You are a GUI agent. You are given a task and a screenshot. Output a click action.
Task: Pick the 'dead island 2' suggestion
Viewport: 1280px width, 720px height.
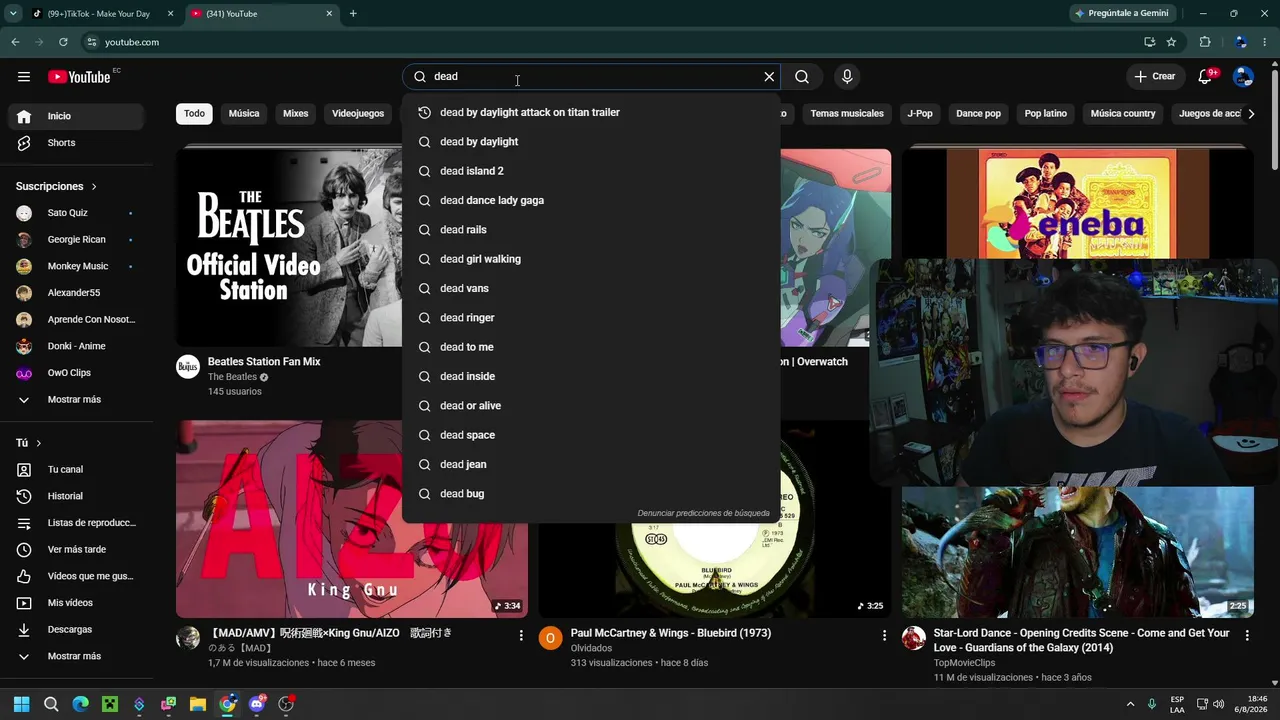pyautogui.click(x=591, y=171)
